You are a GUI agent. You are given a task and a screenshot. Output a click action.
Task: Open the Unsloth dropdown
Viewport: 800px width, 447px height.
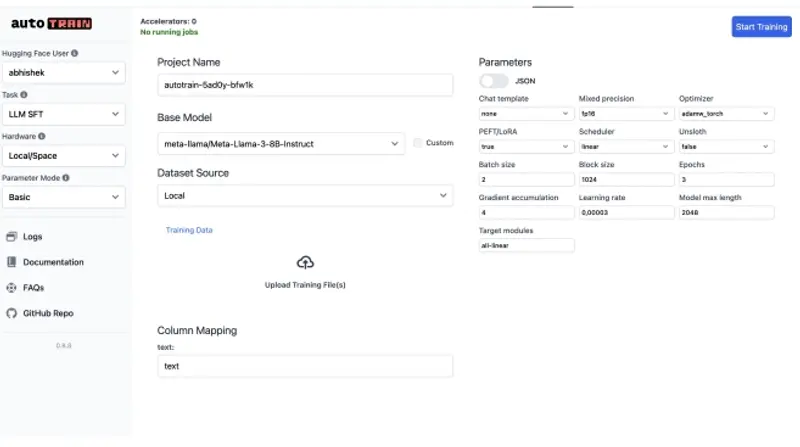pos(726,147)
